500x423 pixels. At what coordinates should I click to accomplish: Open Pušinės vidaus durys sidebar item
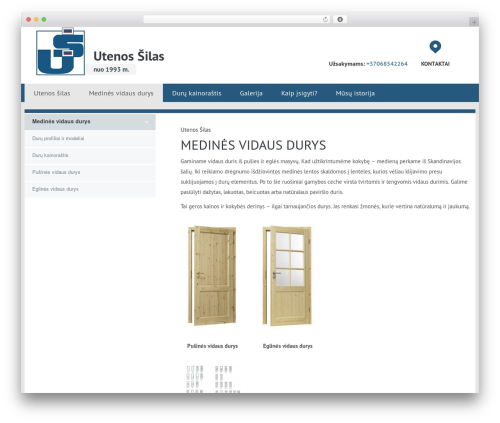point(90,172)
